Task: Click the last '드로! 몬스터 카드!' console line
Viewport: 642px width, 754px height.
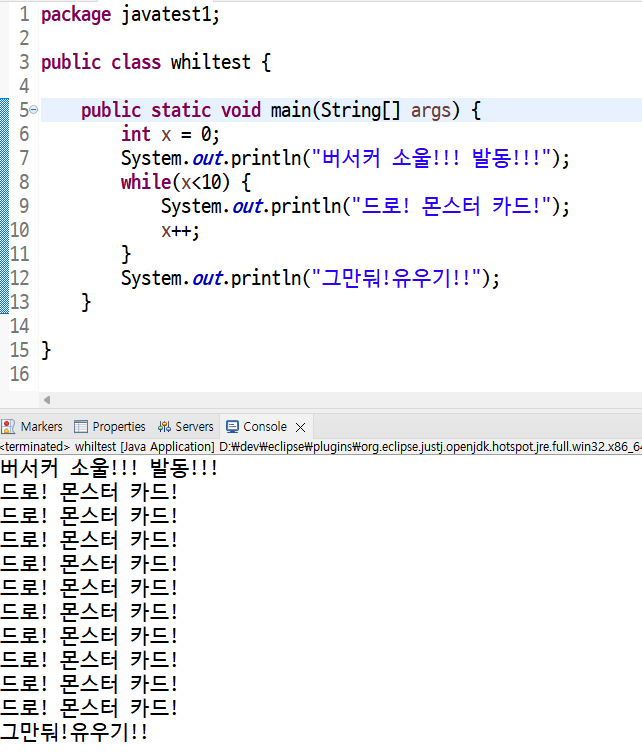Action: click(x=89, y=708)
